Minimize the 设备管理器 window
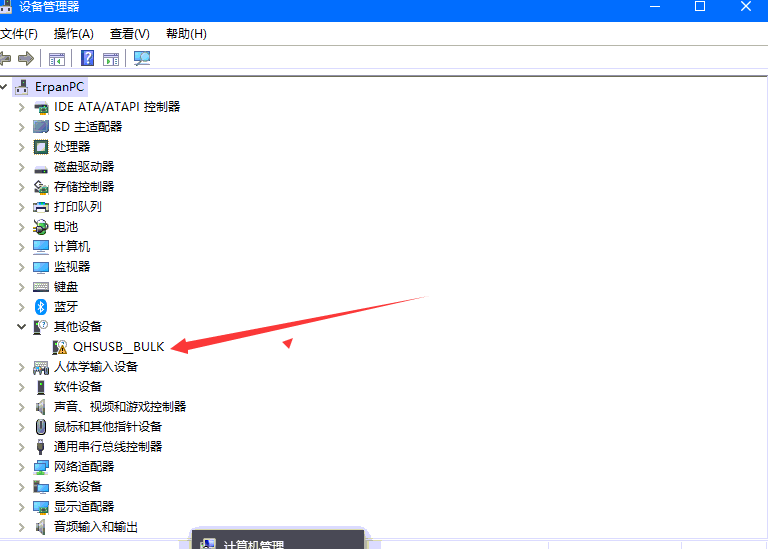 pos(655,6)
